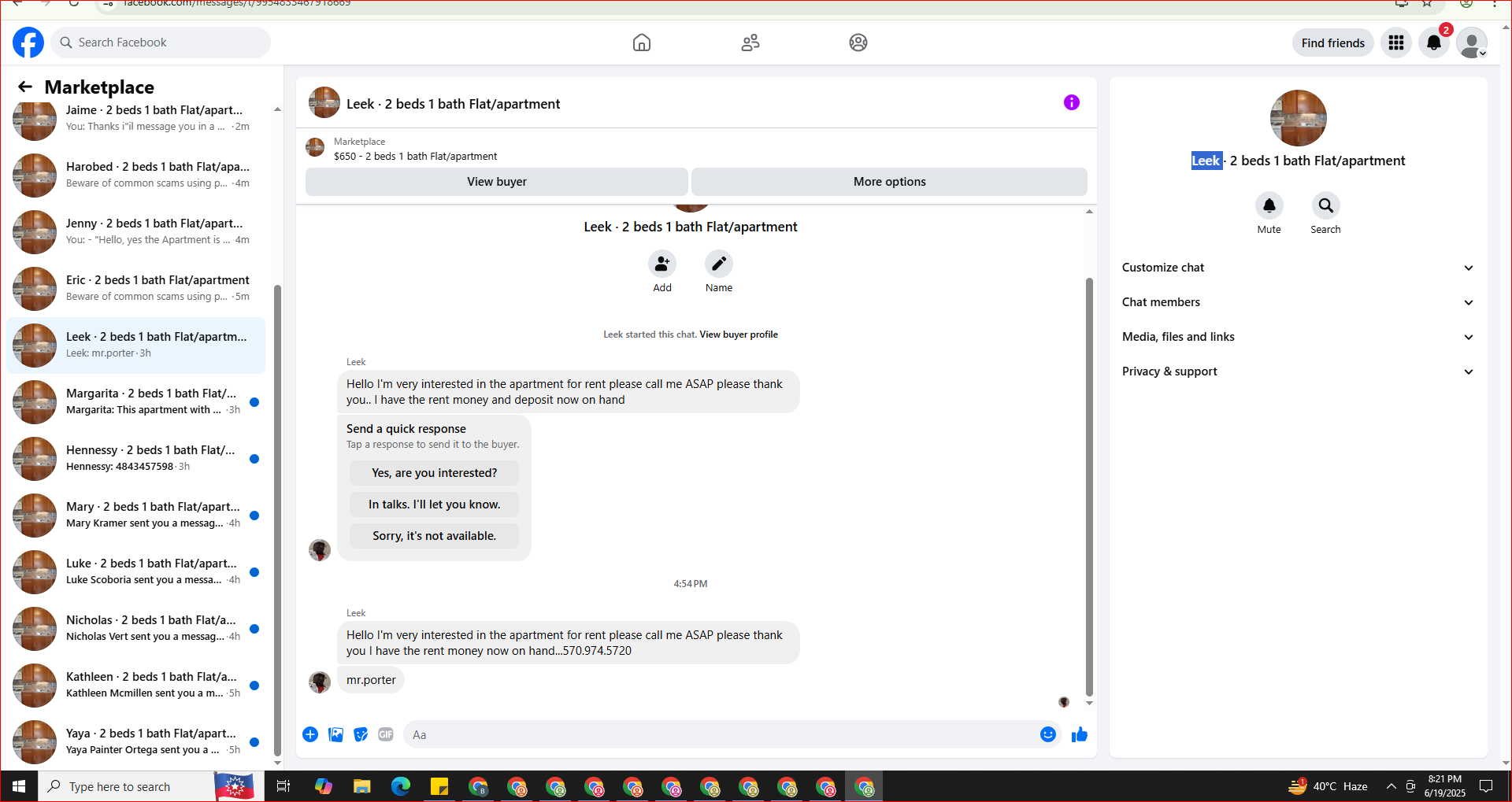Open Luke's unread conversation
Image resolution: width=1512 pixels, height=802 pixels.
pyautogui.click(x=136, y=572)
